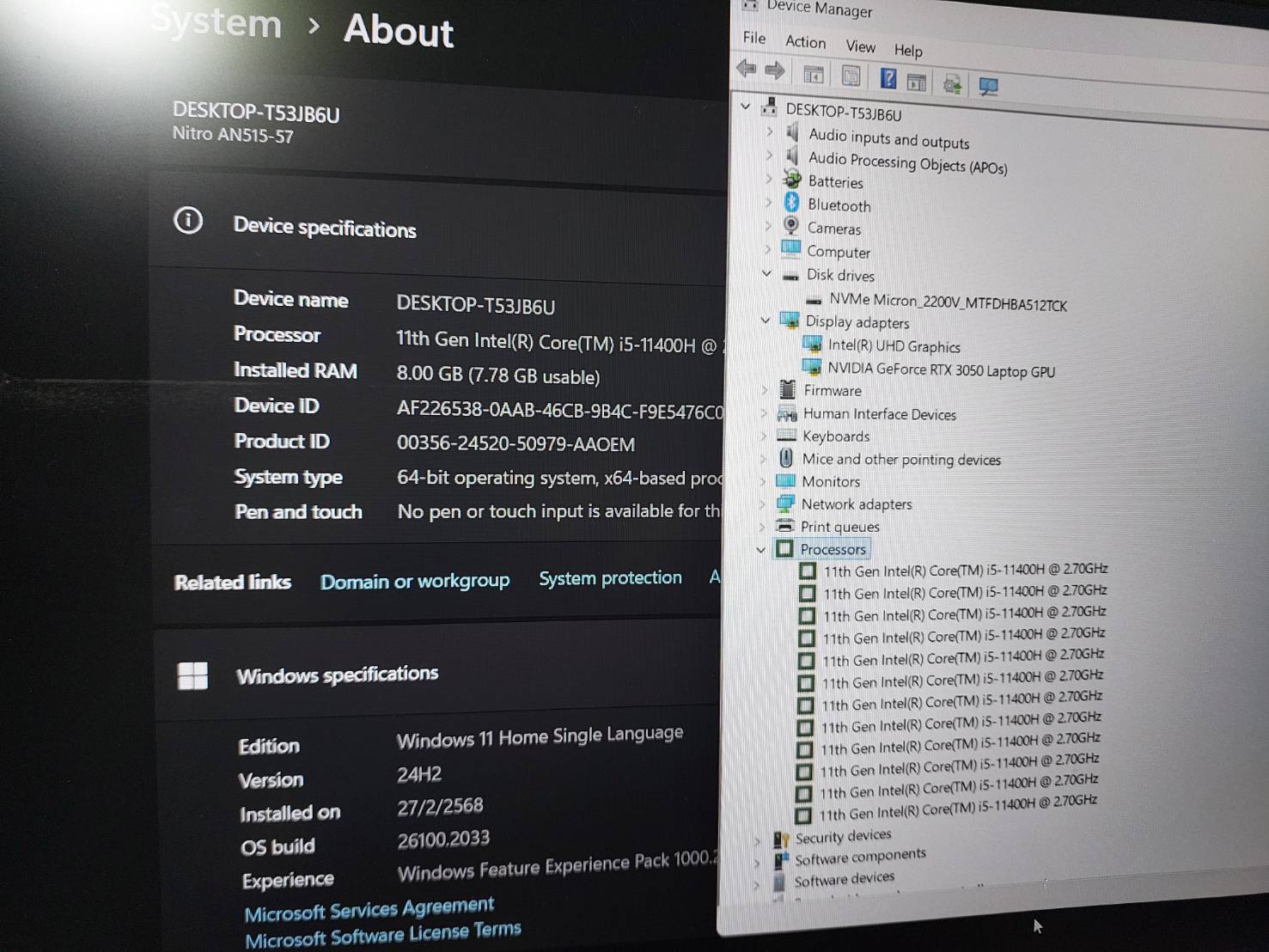Viewport: 1269px width, 952px height.
Task: Open Domain or workgroup link
Action: click(x=415, y=581)
